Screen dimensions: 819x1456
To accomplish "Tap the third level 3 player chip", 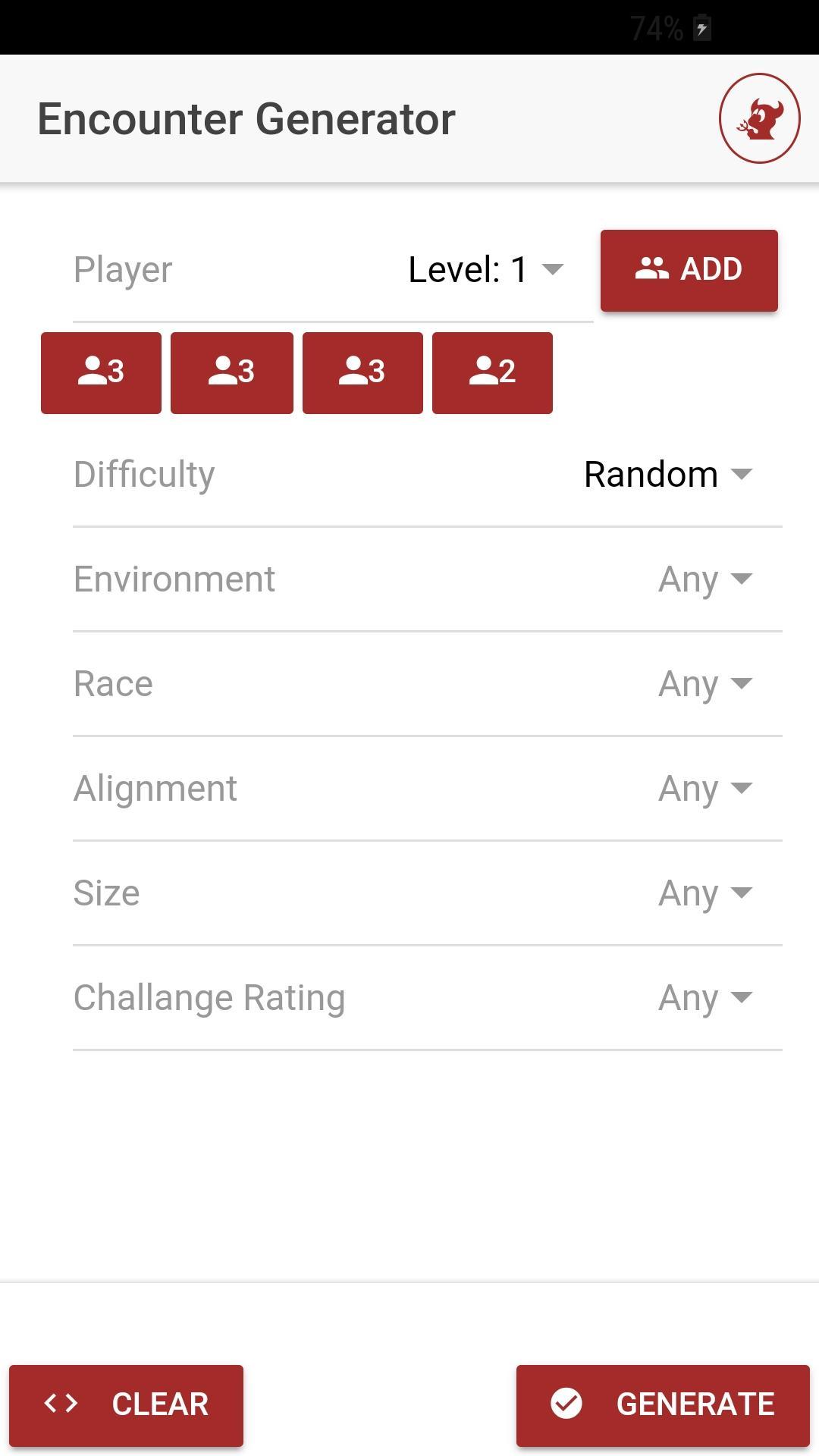I will (x=362, y=372).
